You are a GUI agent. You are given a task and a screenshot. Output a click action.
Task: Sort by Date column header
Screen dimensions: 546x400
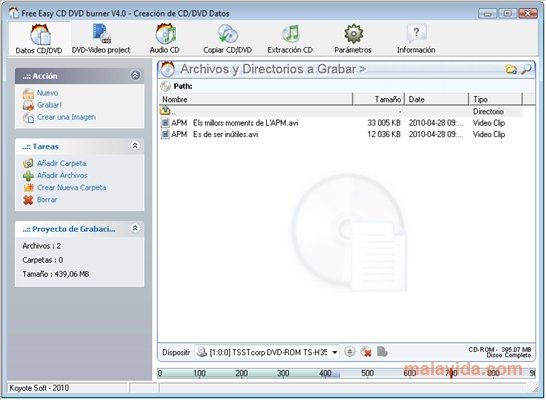437,99
